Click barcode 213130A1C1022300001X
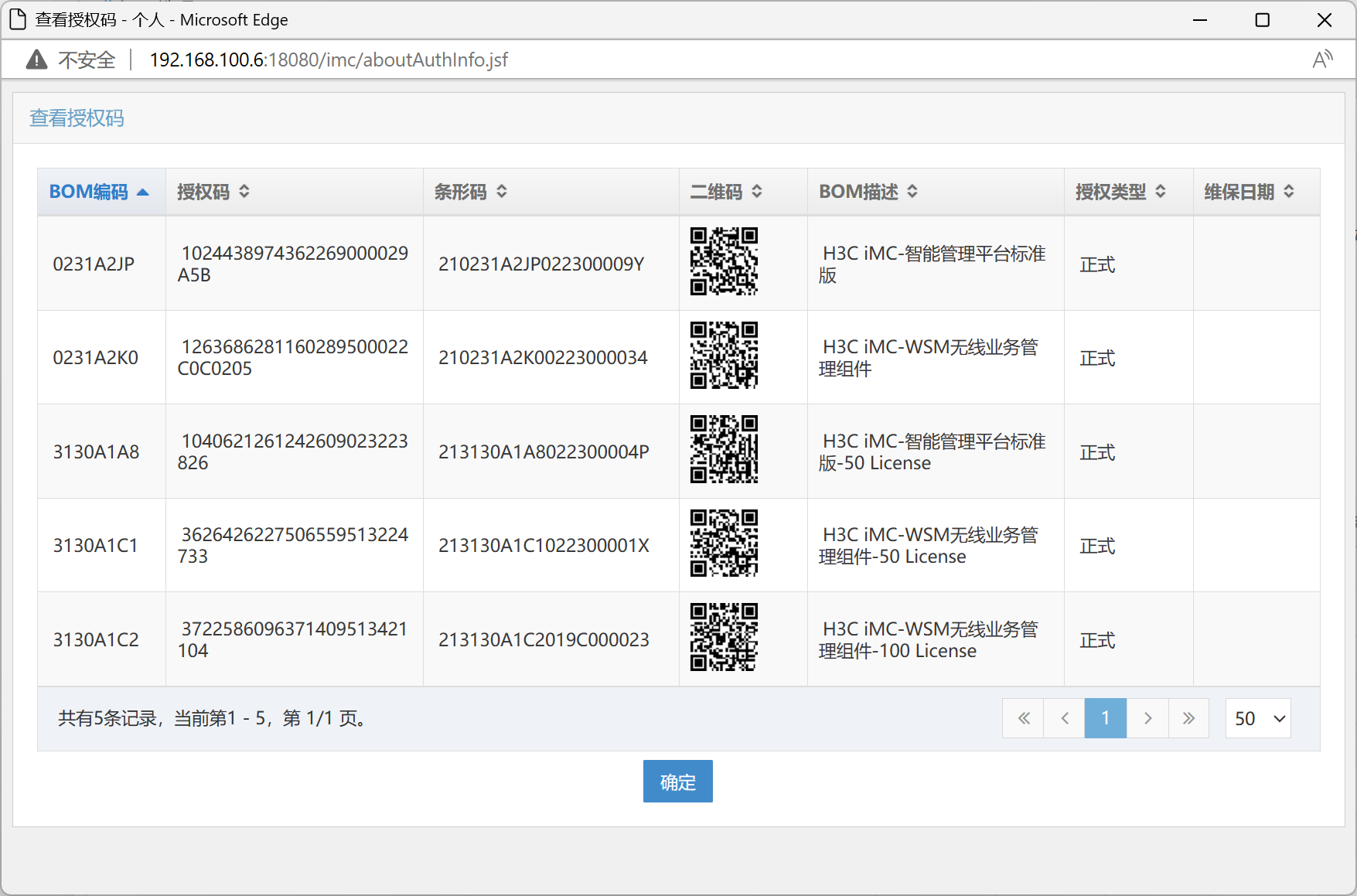This screenshot has width=1357, height=896. tap(544, 545)
